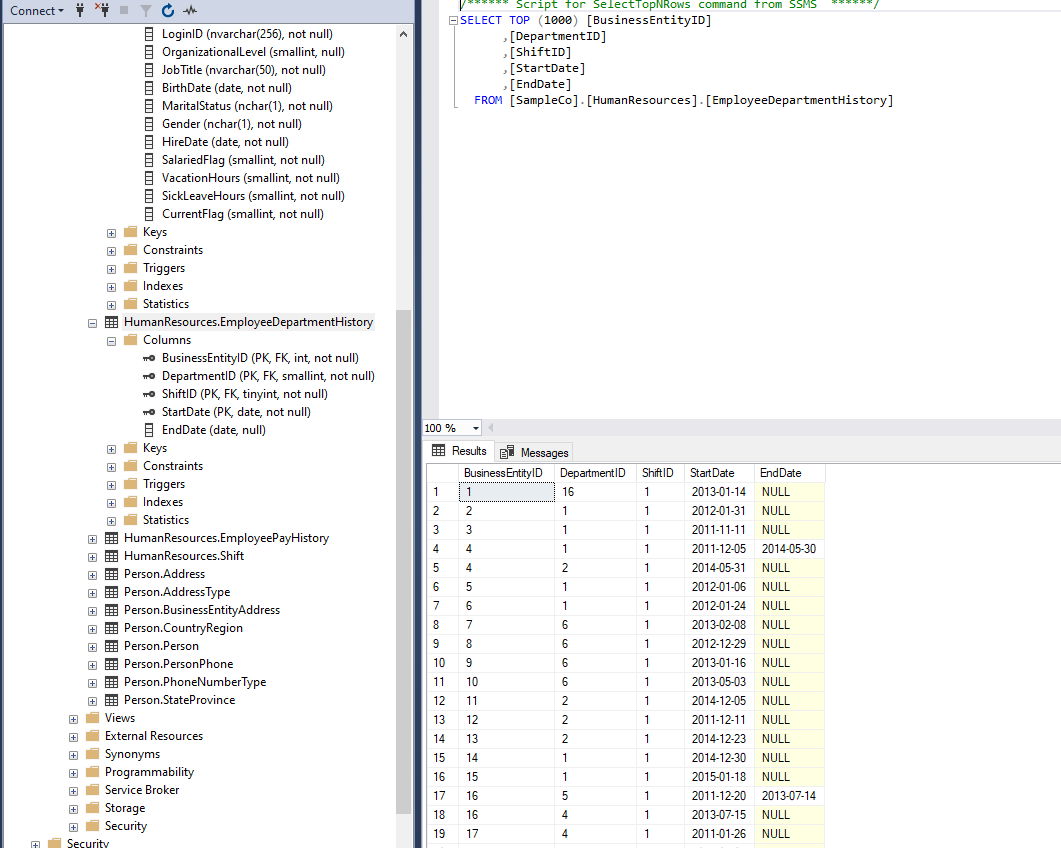Image resolution: width=1061 pixels, height=848 pixels.
Task: Click the Person.Address table icon
Action: click(112, 574)
